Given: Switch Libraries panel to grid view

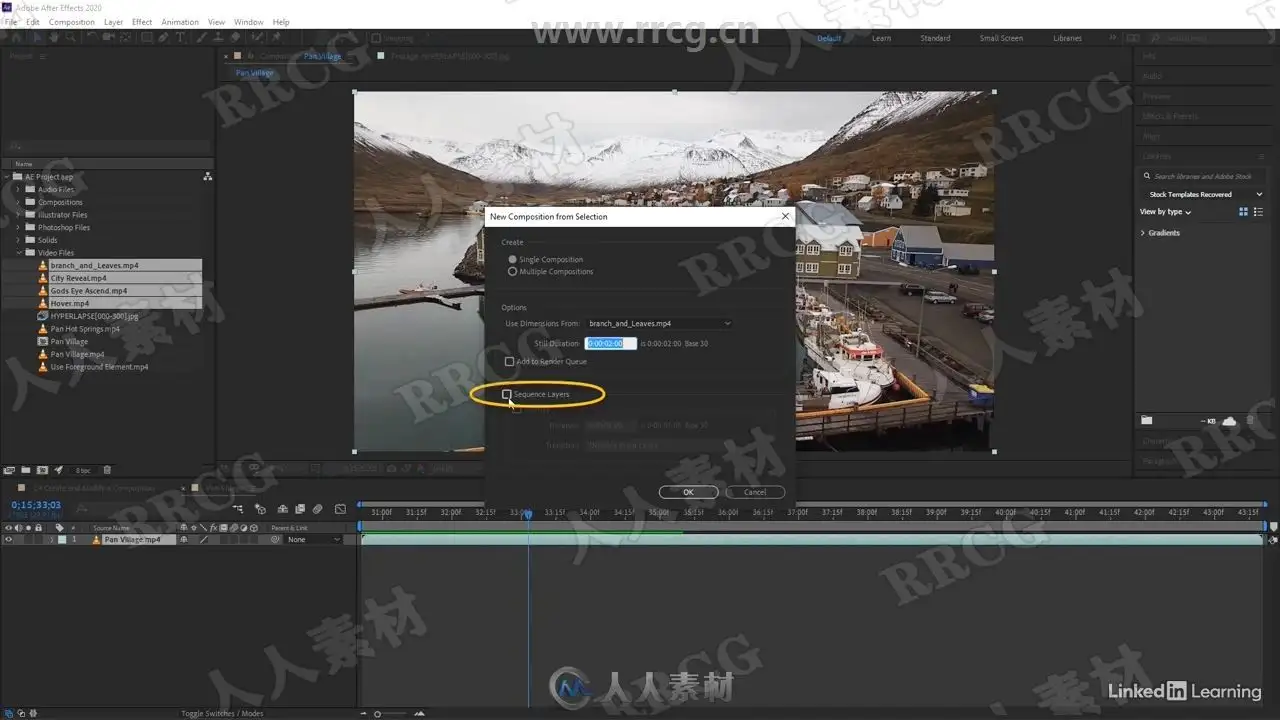Looking at the screenshot, I should click(x=1244, y=212).
